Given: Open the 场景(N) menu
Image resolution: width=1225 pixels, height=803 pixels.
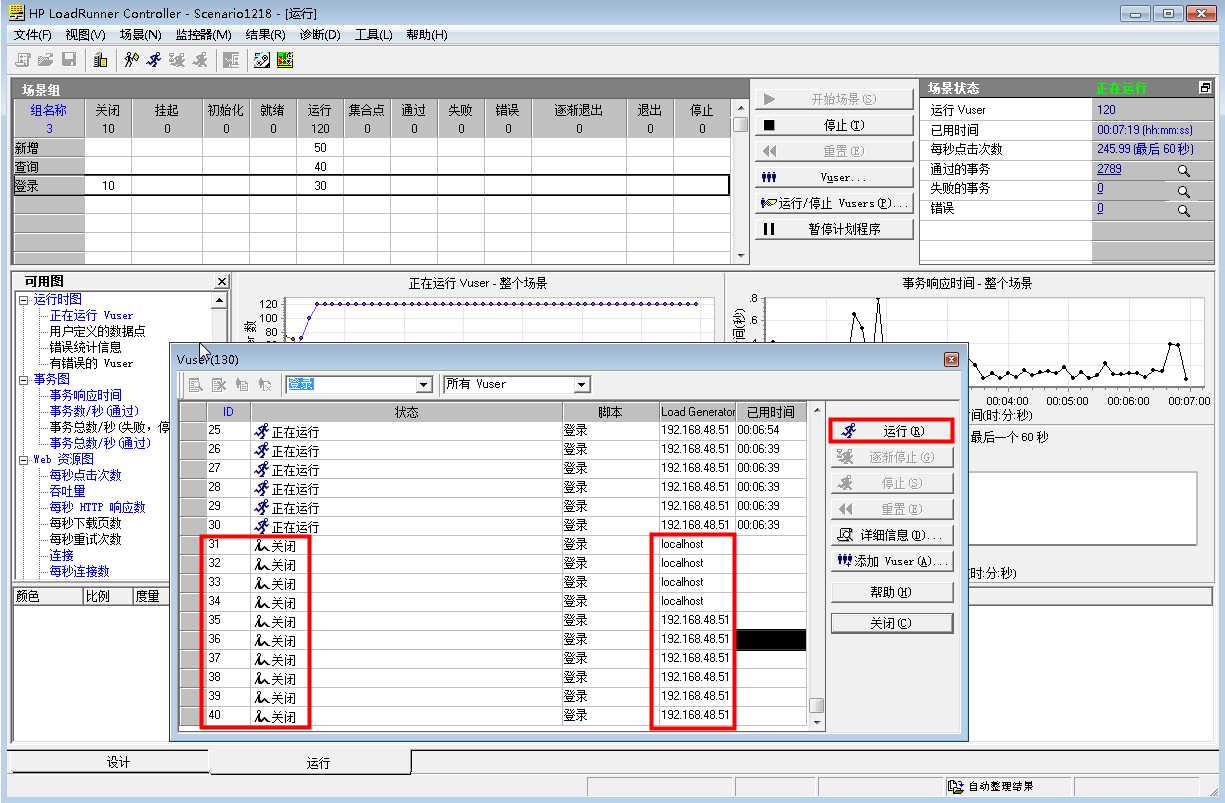Looking at the screenshot, I should click(x=140, y=35).
